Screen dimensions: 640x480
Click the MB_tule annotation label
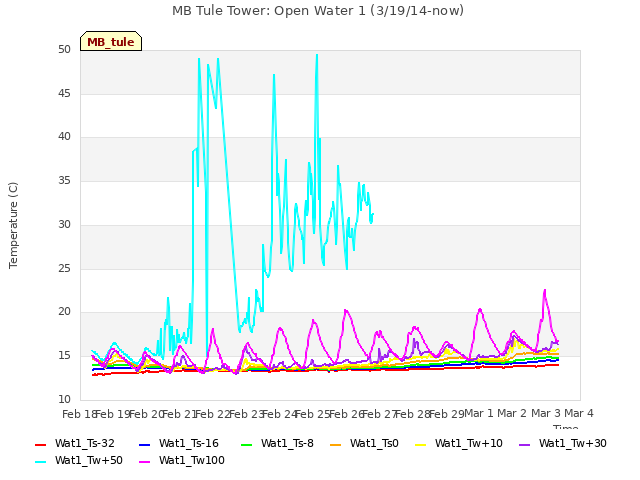tap(111, 41)
